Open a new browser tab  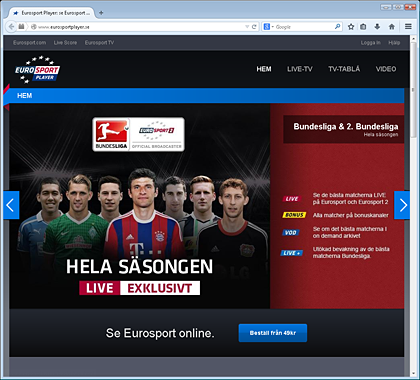pyautogui.click(x=101, y=13)
